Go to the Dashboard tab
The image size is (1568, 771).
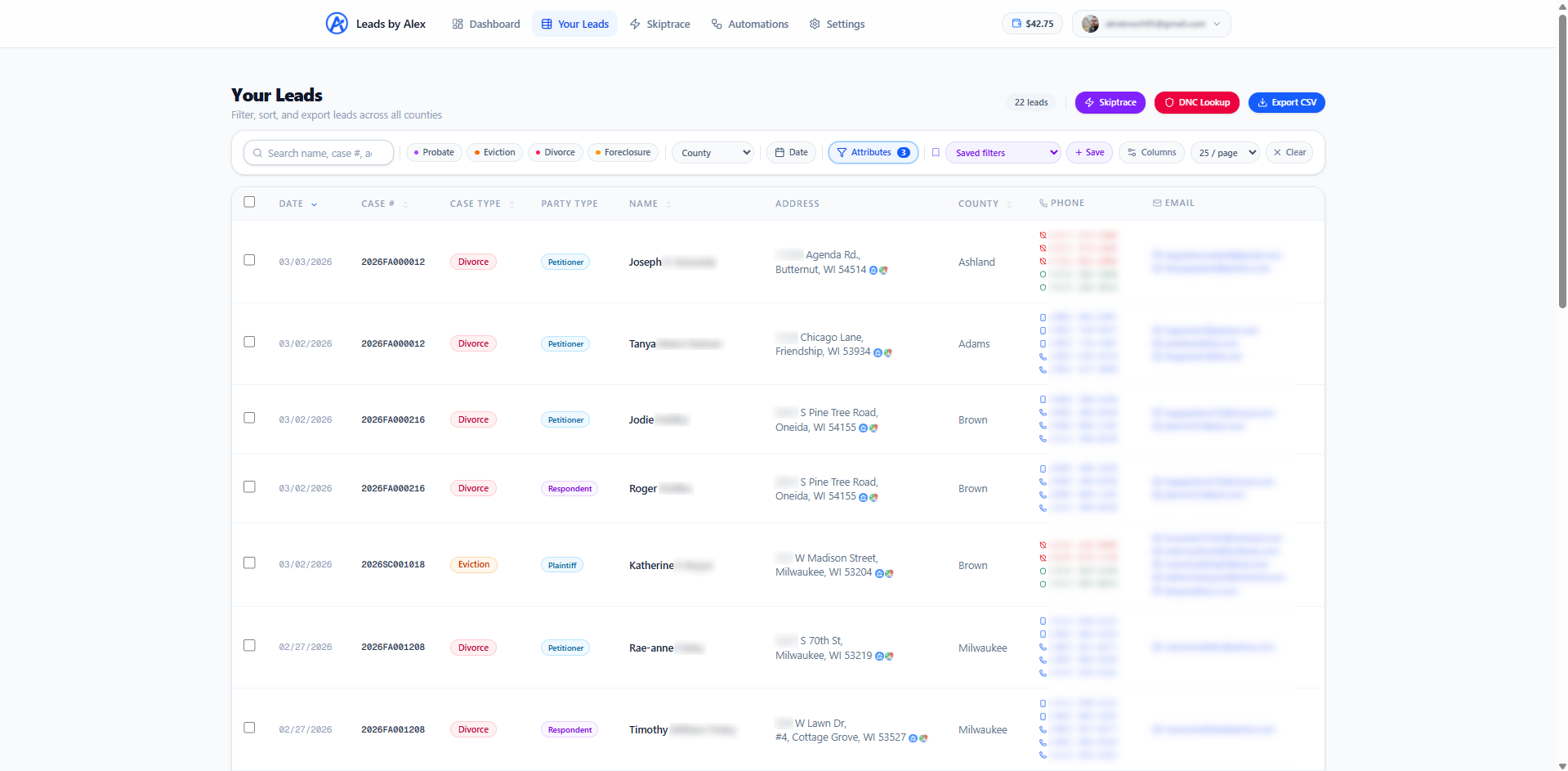point(486,24)
